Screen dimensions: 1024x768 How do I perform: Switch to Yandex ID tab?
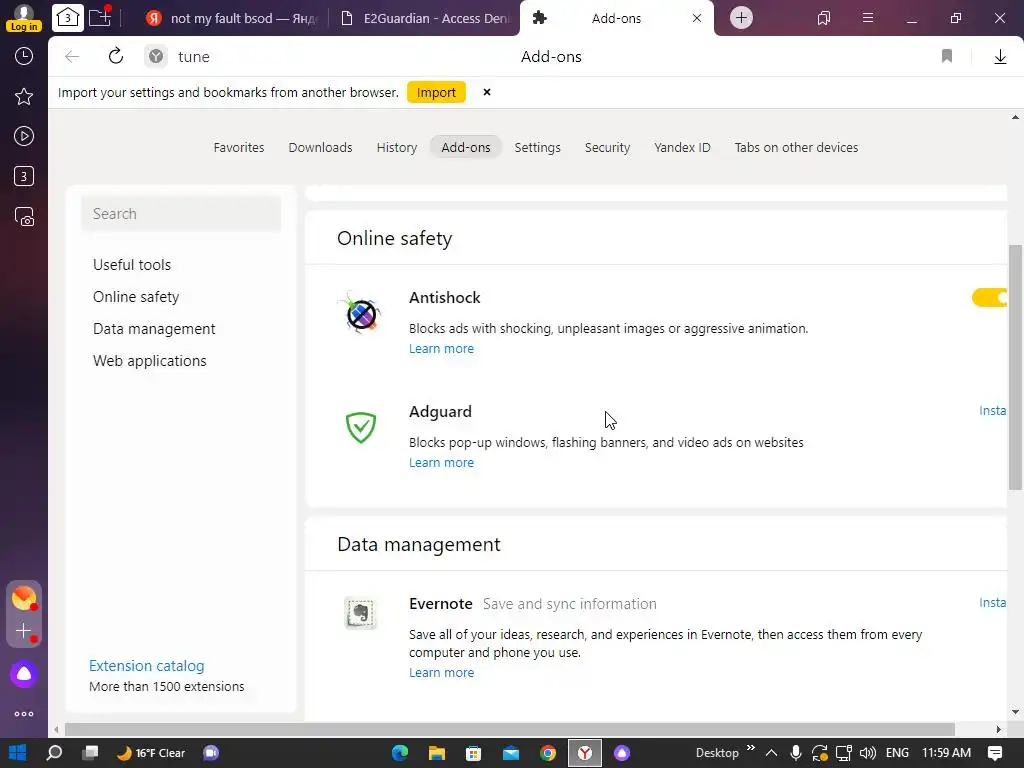click(x=682, y=148)
